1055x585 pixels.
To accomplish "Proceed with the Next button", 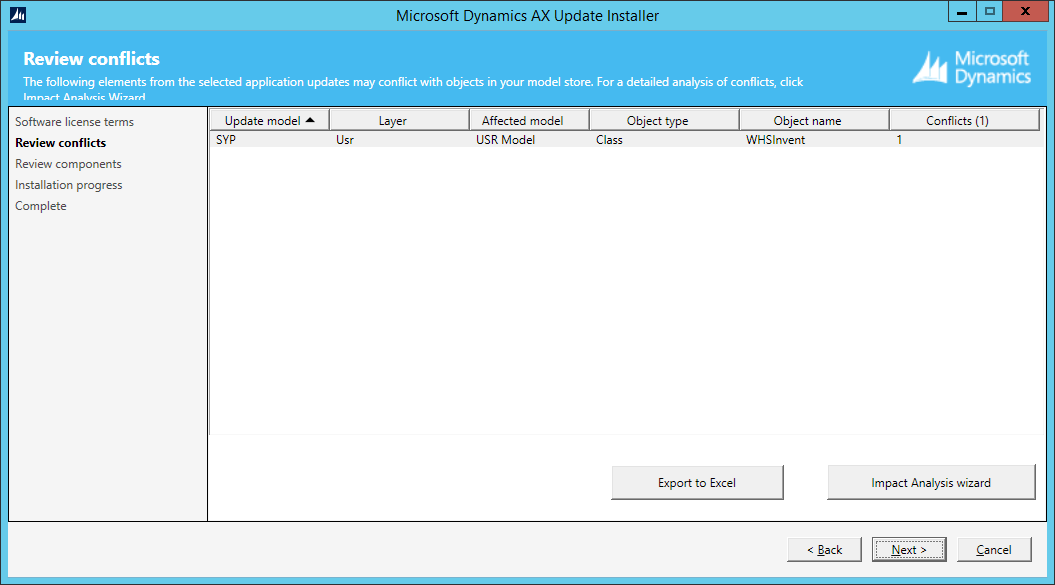I will click(908, 549).
